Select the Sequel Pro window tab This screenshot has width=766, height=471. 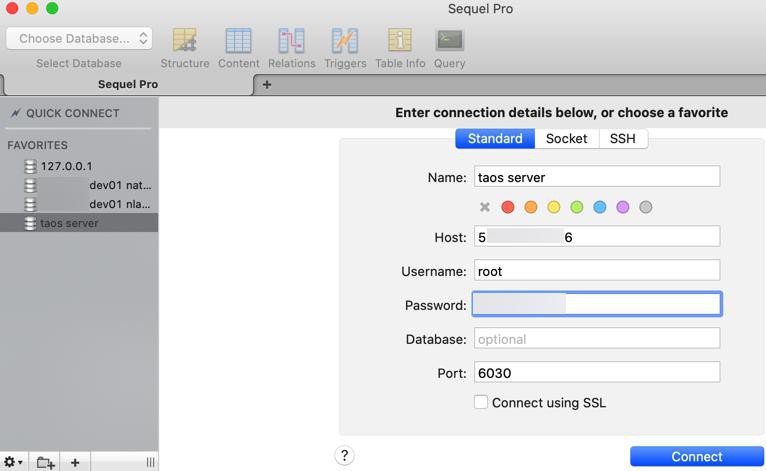[128, 85]
